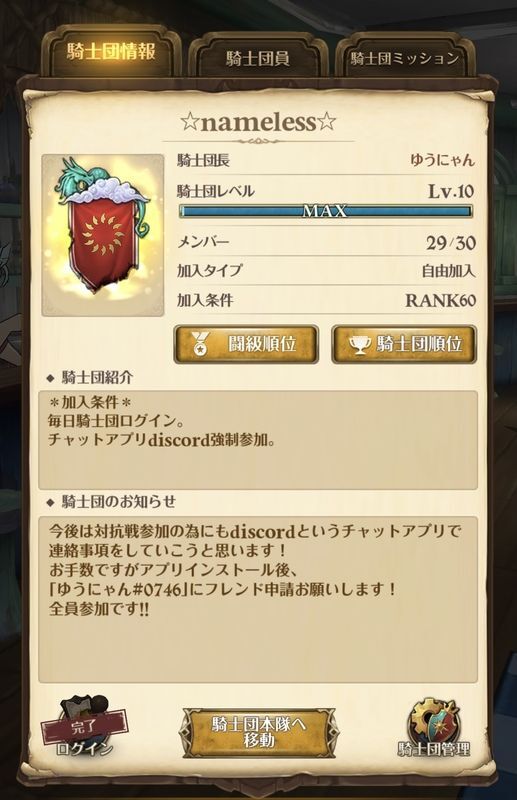This screenshot has width=517, height=800.
Task: Tap the 騎士団本隊へ移動 button
Action: [x=258, y=733]
